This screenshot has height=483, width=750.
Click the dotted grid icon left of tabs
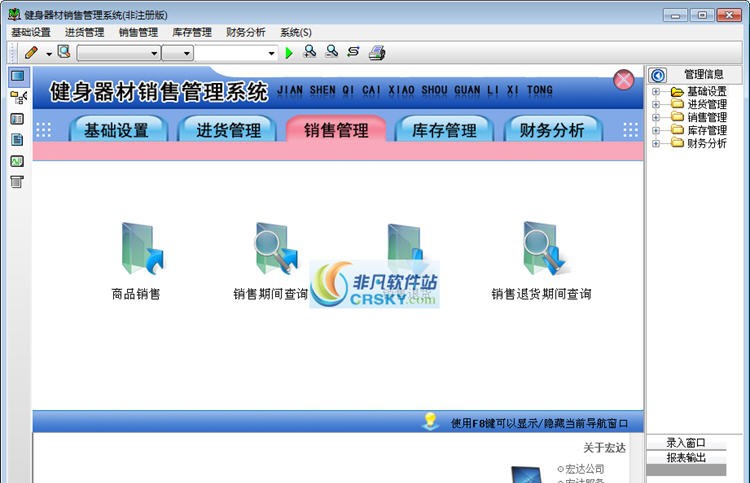tap(44, 130)
